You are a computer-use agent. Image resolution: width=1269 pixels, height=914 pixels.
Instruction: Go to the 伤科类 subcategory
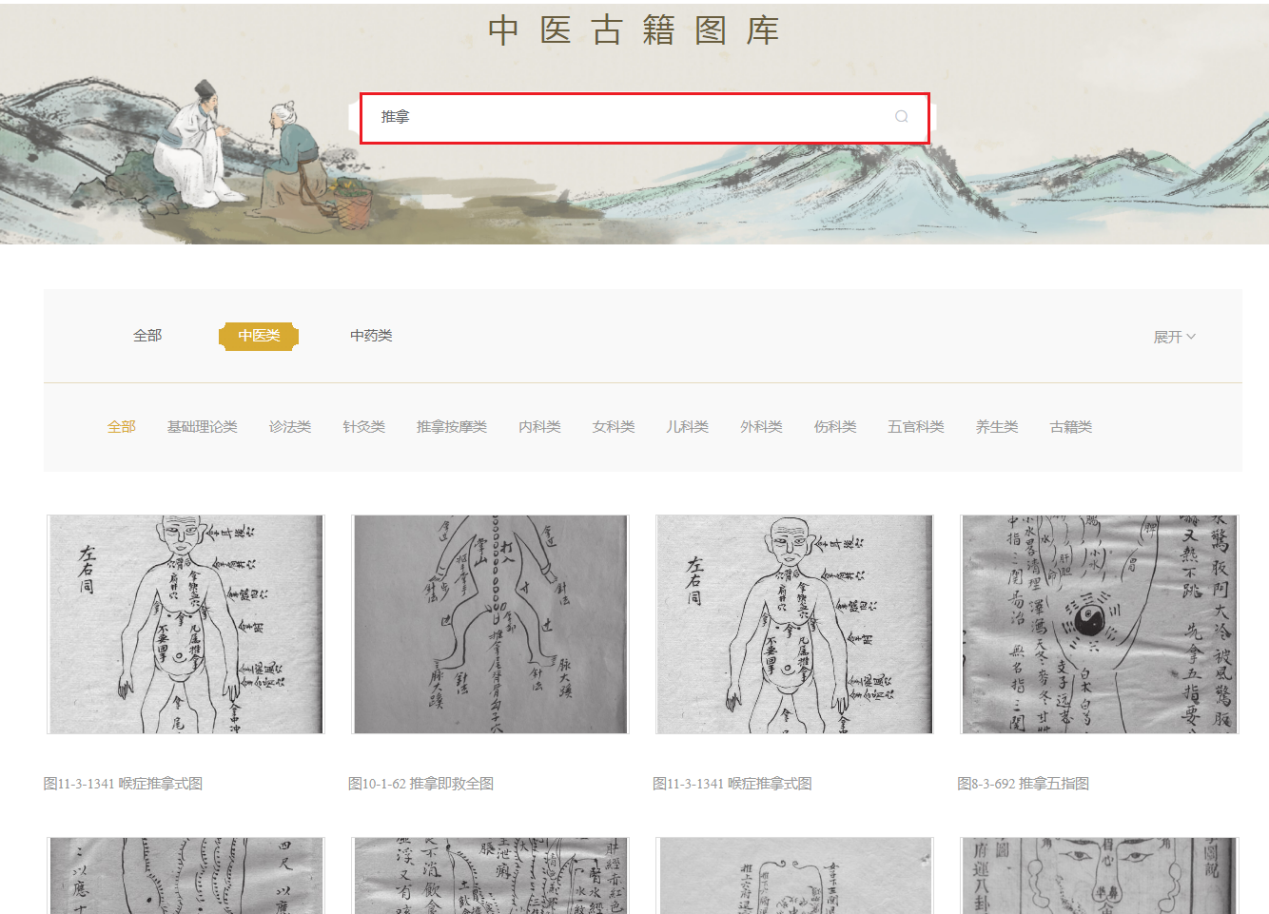coord(835,427)
